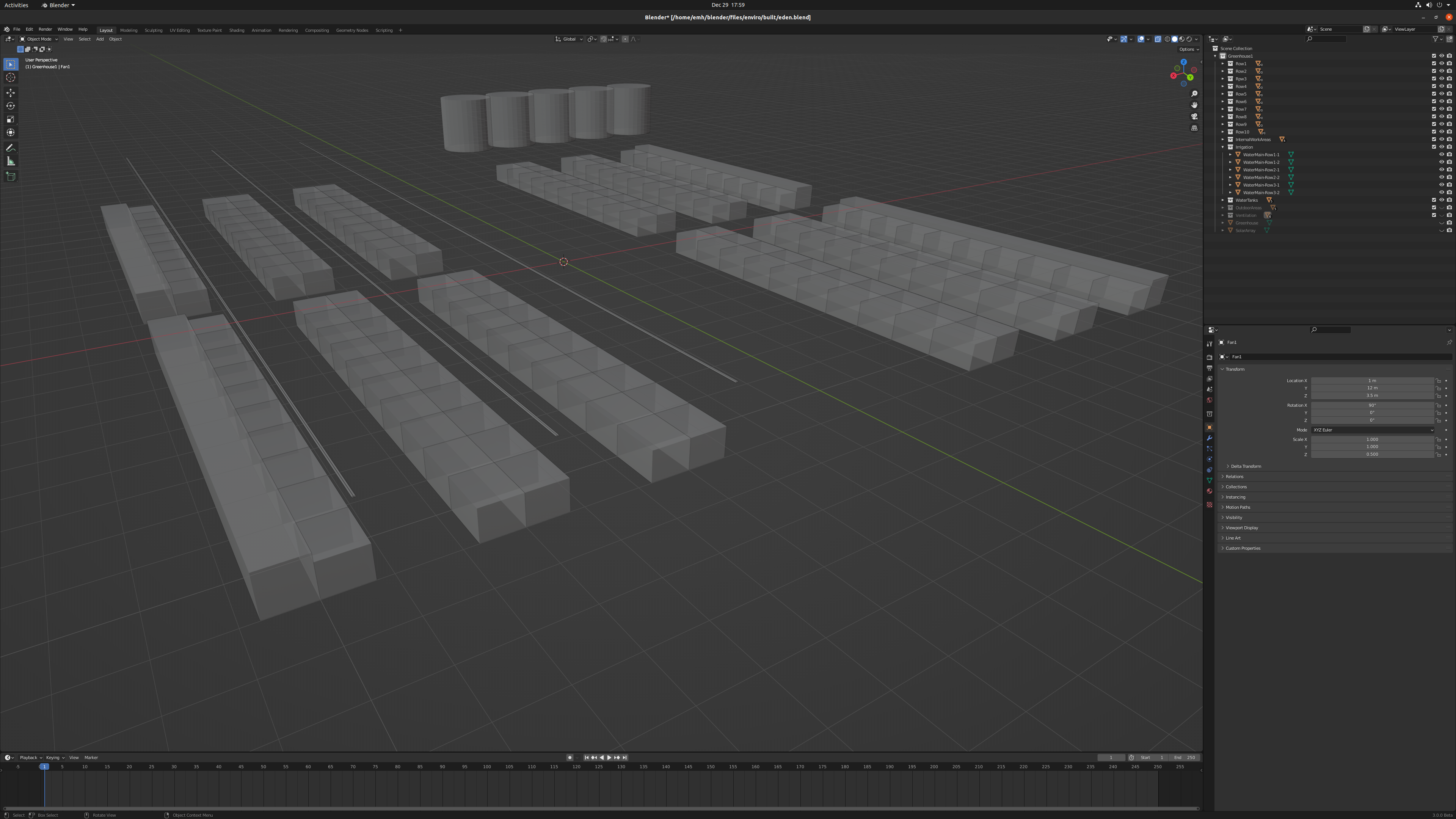
Task: Open the Texture properties checker icon
Action: pos(1209,505)
